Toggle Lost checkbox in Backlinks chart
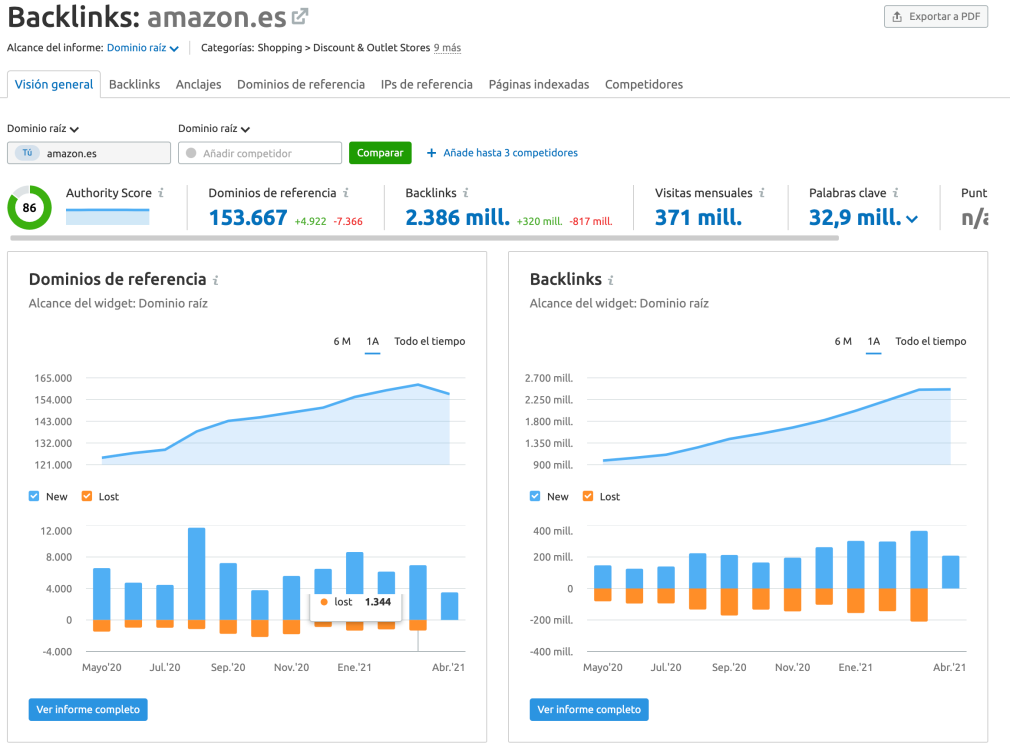 click(x=587, y=496)
